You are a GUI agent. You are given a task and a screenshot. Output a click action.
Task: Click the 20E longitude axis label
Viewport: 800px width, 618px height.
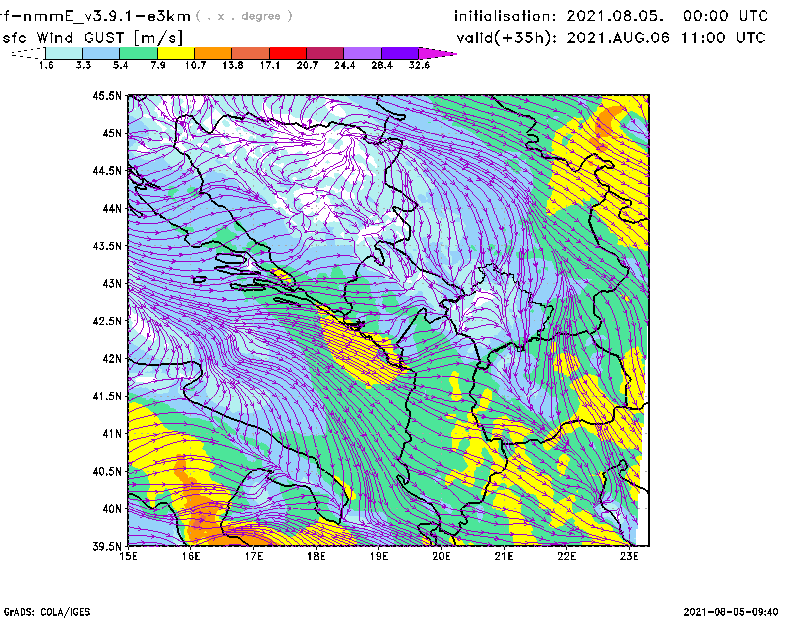pos(441,556)
